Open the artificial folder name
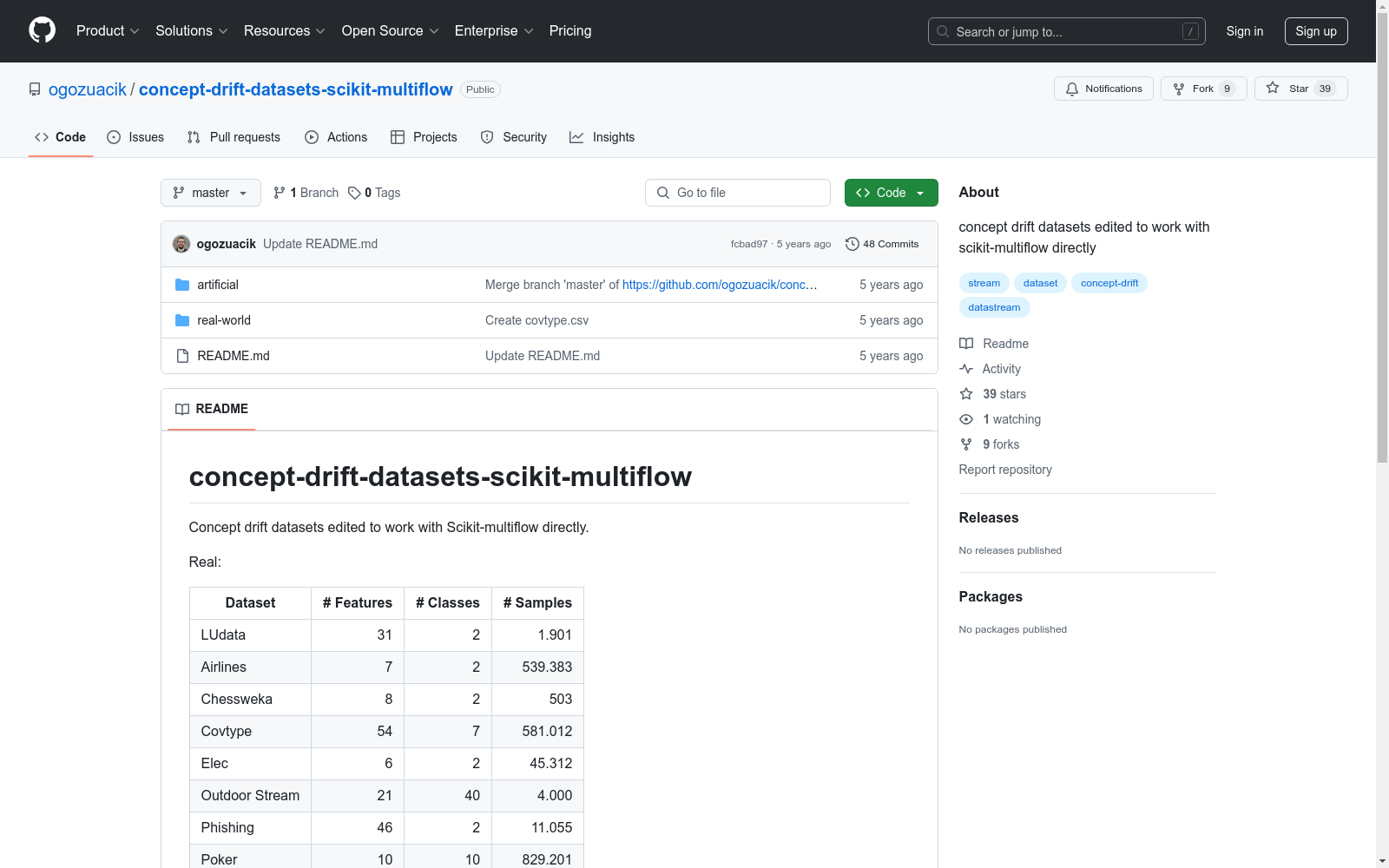 pos(218,285)
